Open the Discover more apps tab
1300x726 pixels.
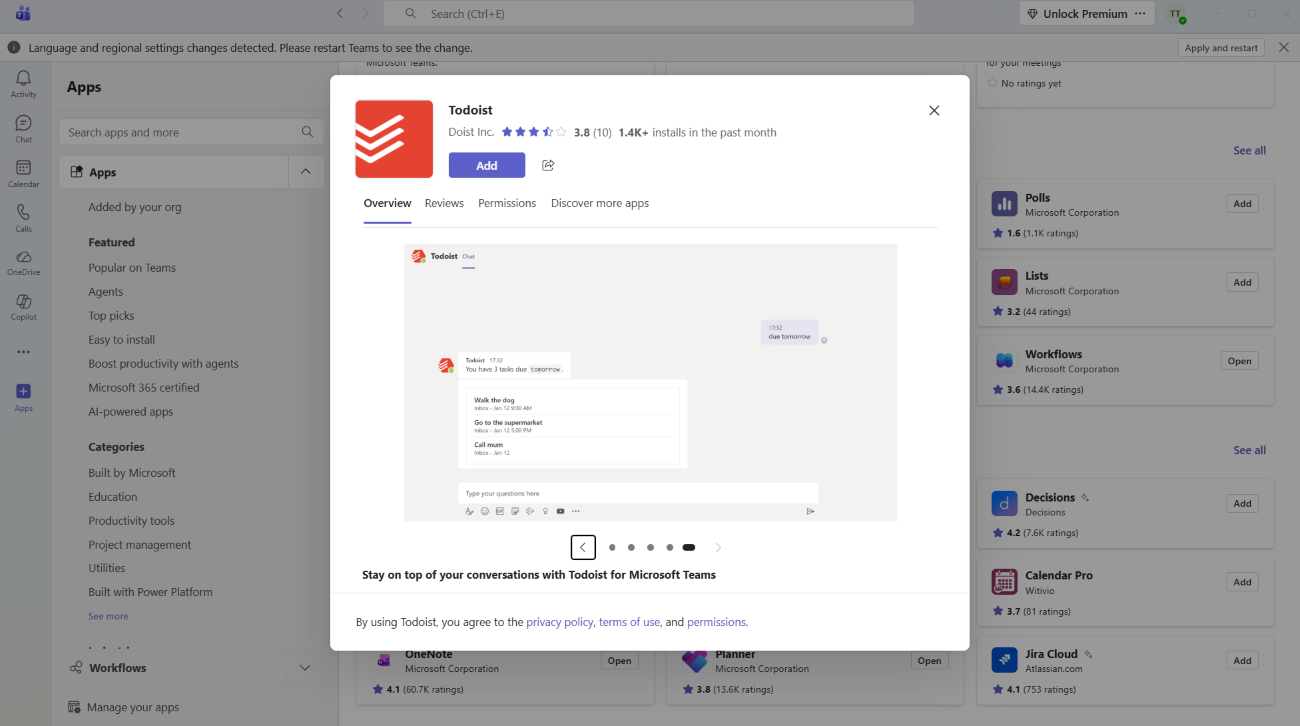click(600, 203)
